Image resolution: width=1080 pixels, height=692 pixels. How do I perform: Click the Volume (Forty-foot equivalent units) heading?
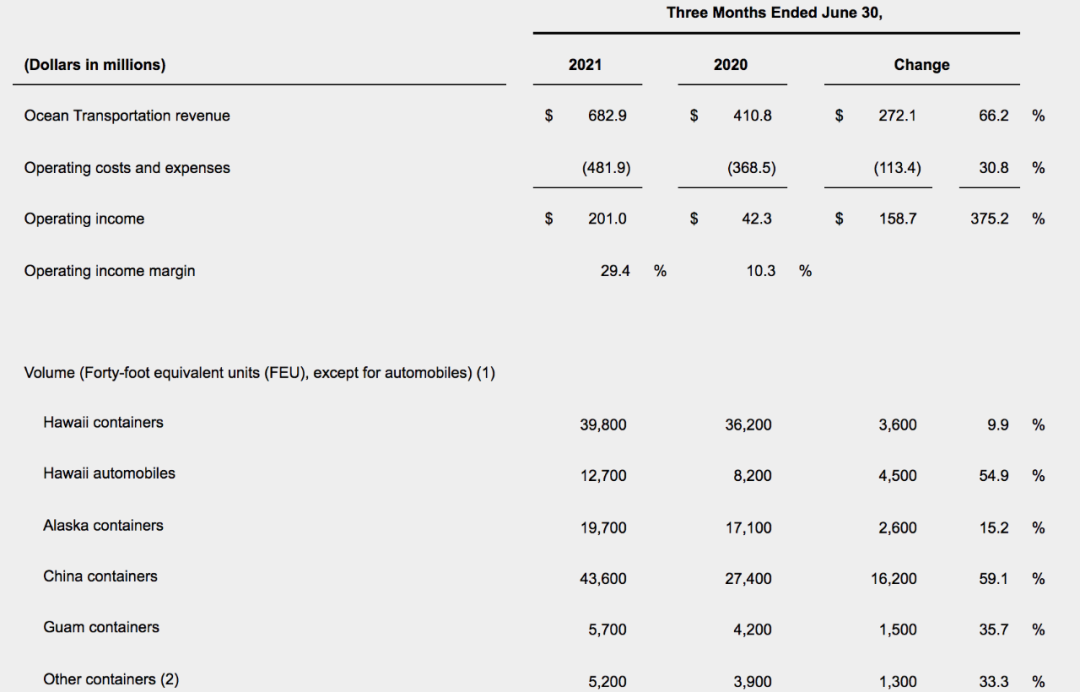[x=260, y=373]
